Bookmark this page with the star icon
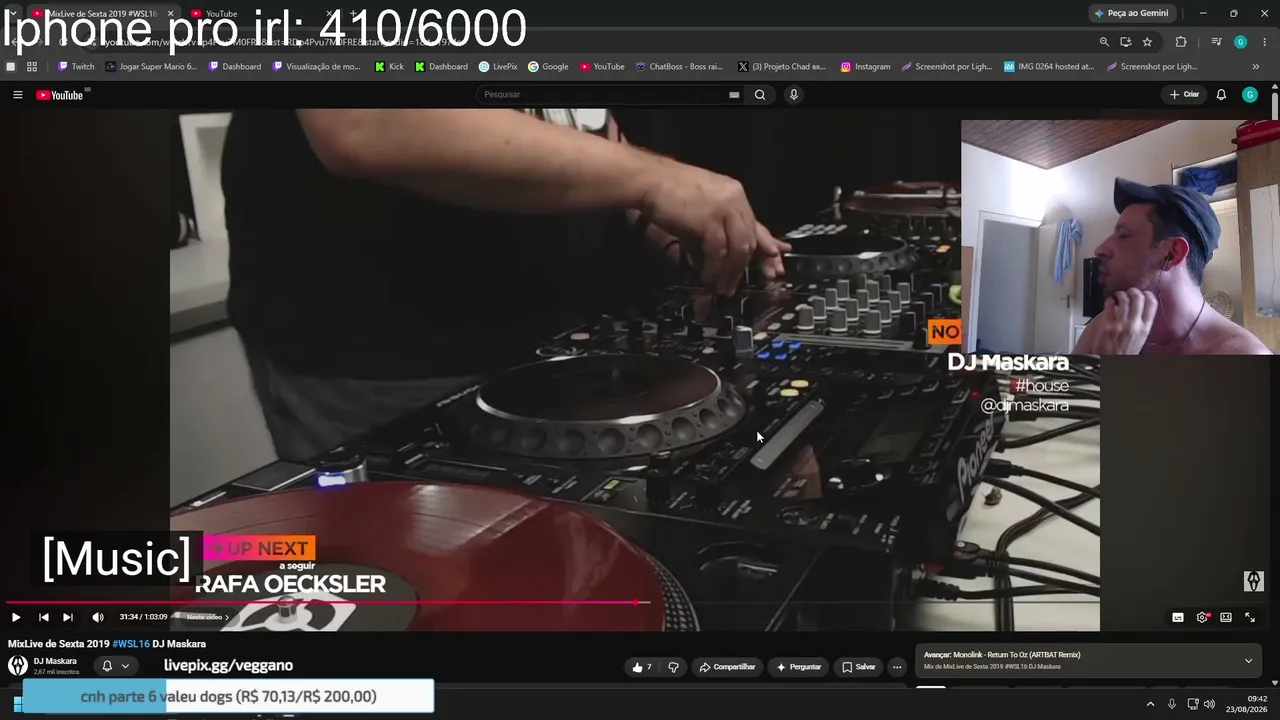This screenshot has width=1280, height=720. tap(1147, 42)
